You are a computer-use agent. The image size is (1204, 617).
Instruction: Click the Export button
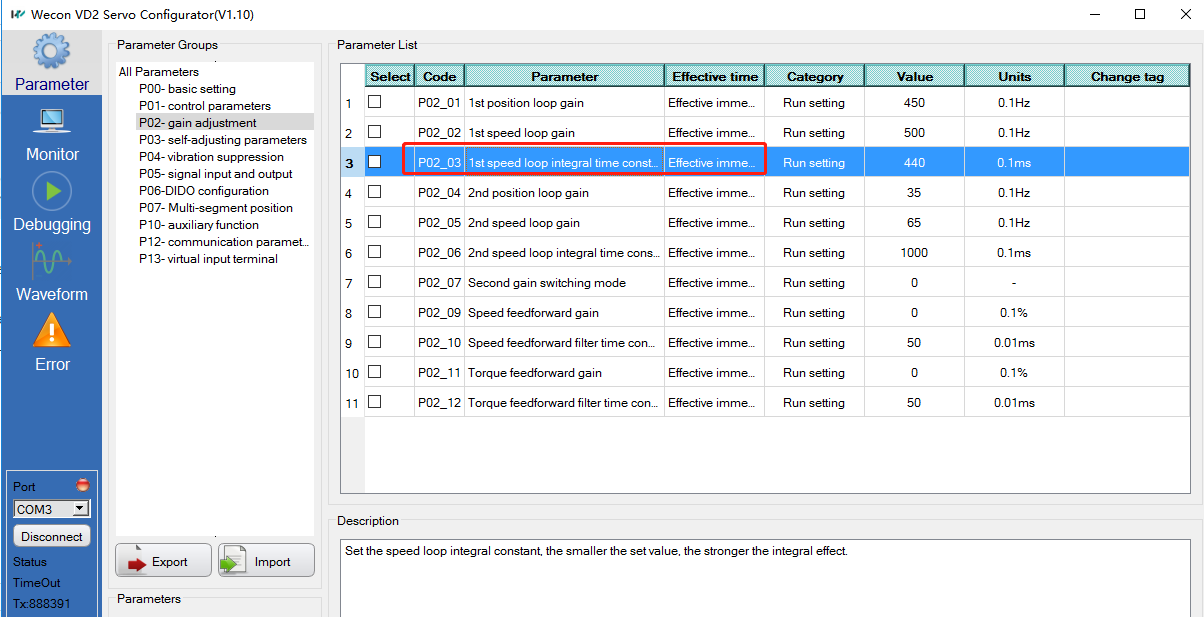click(x=164, y=561)
